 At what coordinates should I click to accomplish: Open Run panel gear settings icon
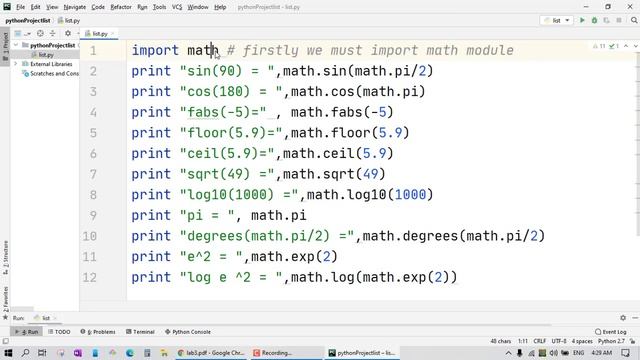[623, 318]
